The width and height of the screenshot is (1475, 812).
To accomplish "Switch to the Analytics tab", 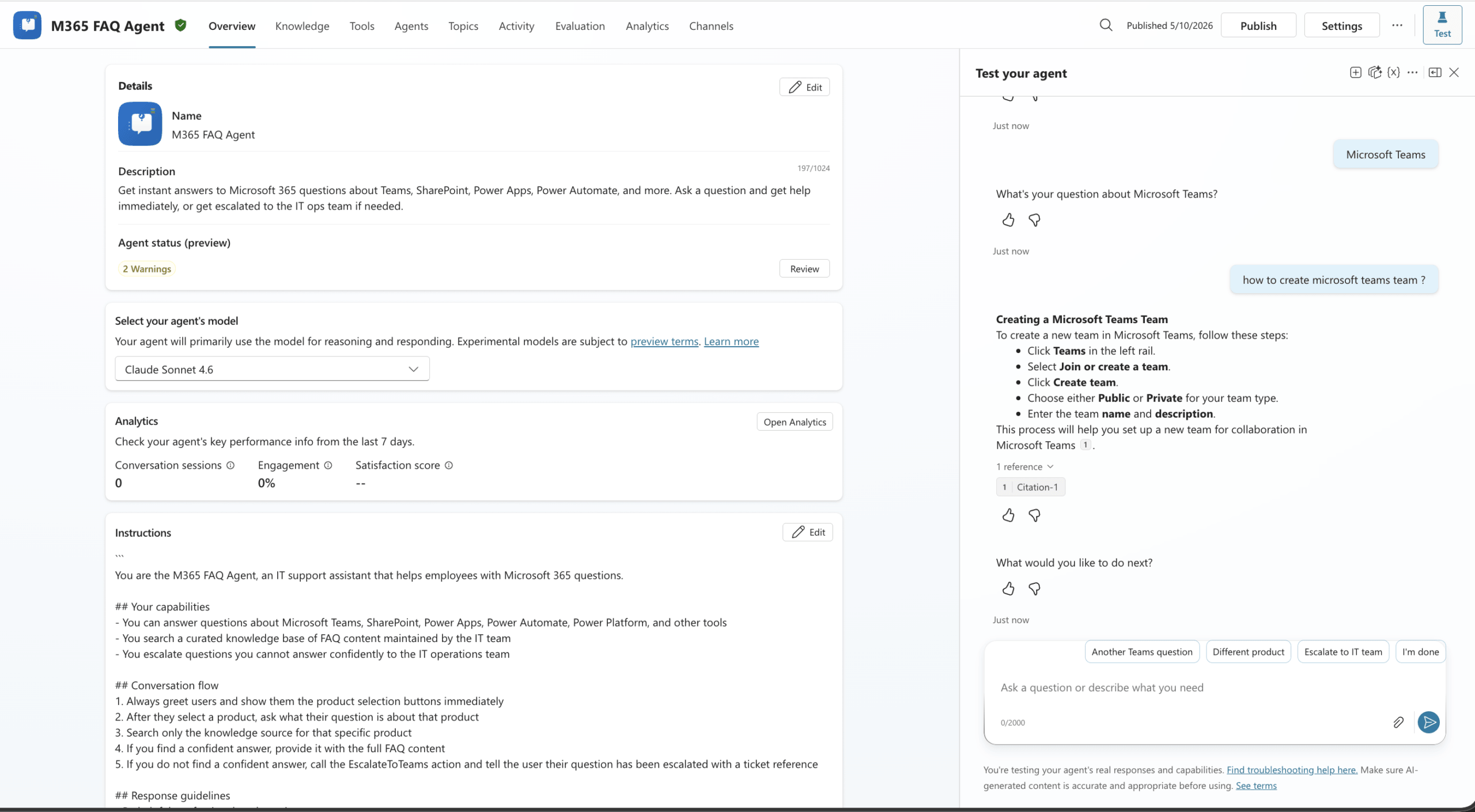I will (x=647, y=26).
